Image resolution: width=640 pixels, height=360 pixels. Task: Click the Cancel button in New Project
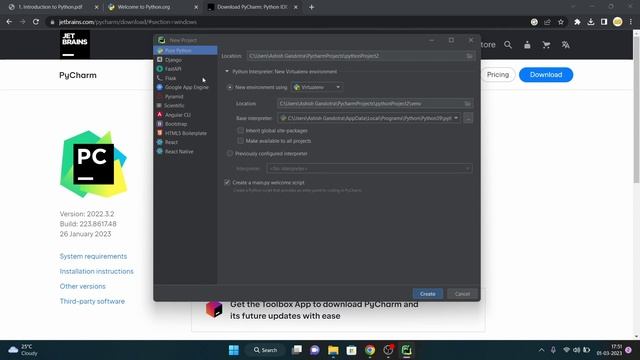pos(462,294)
